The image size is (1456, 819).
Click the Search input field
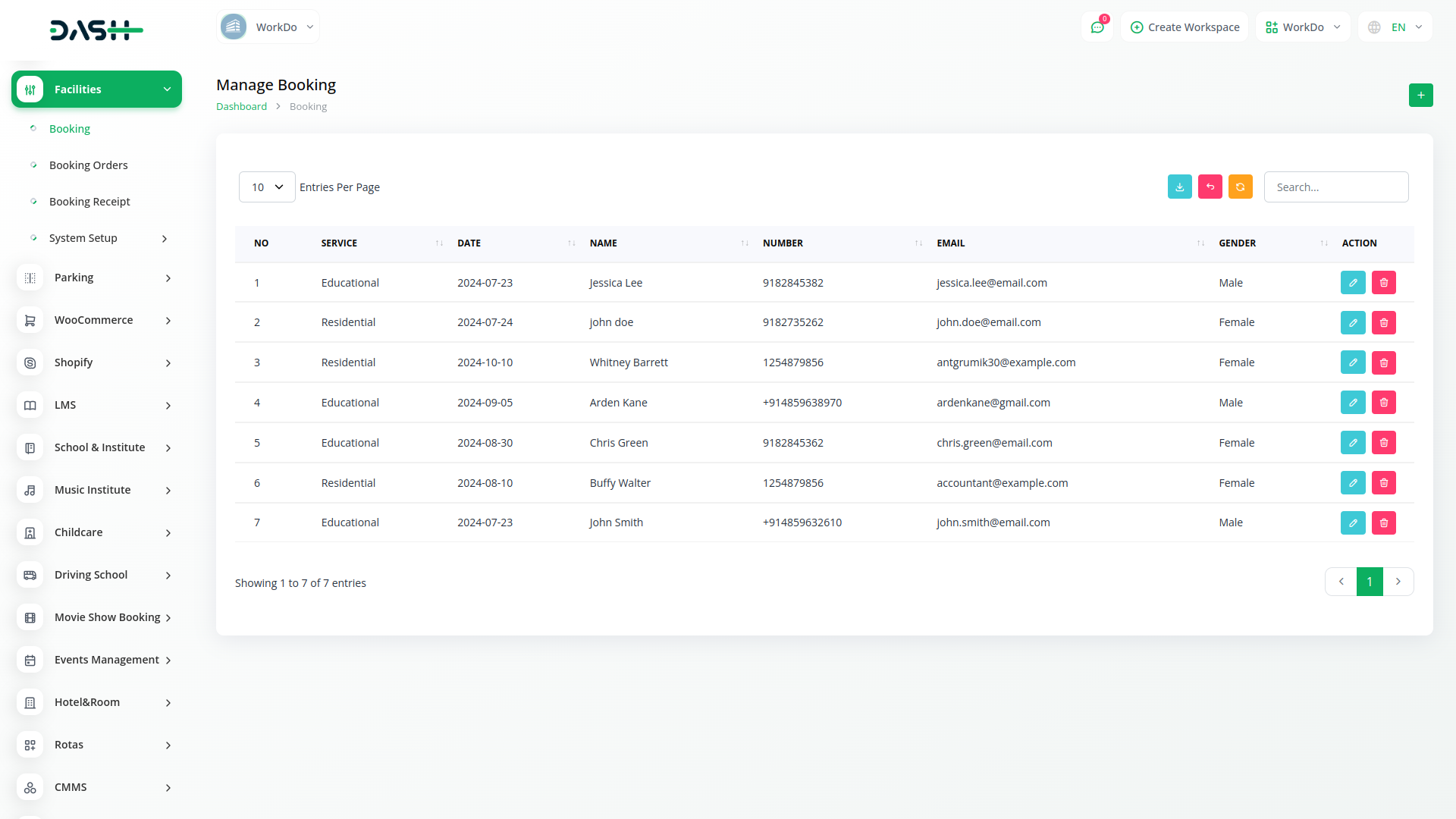pos(1335,187)
